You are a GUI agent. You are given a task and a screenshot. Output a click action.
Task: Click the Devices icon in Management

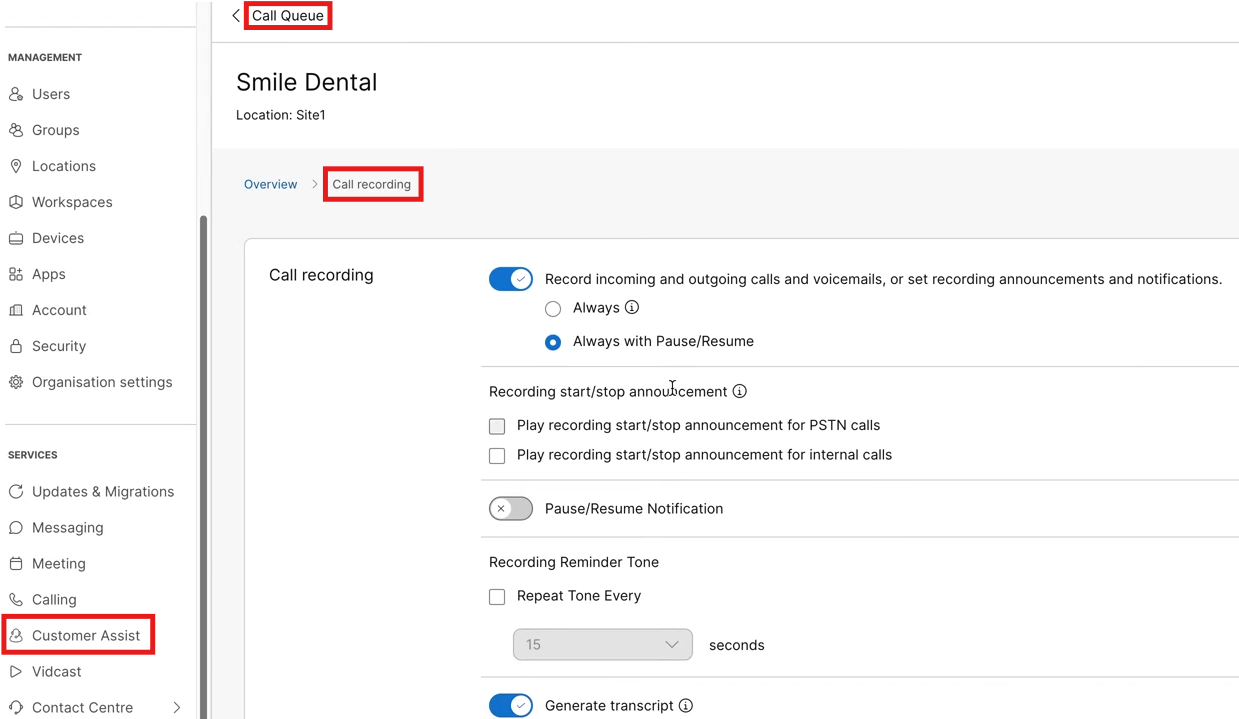tap(16, 238)
